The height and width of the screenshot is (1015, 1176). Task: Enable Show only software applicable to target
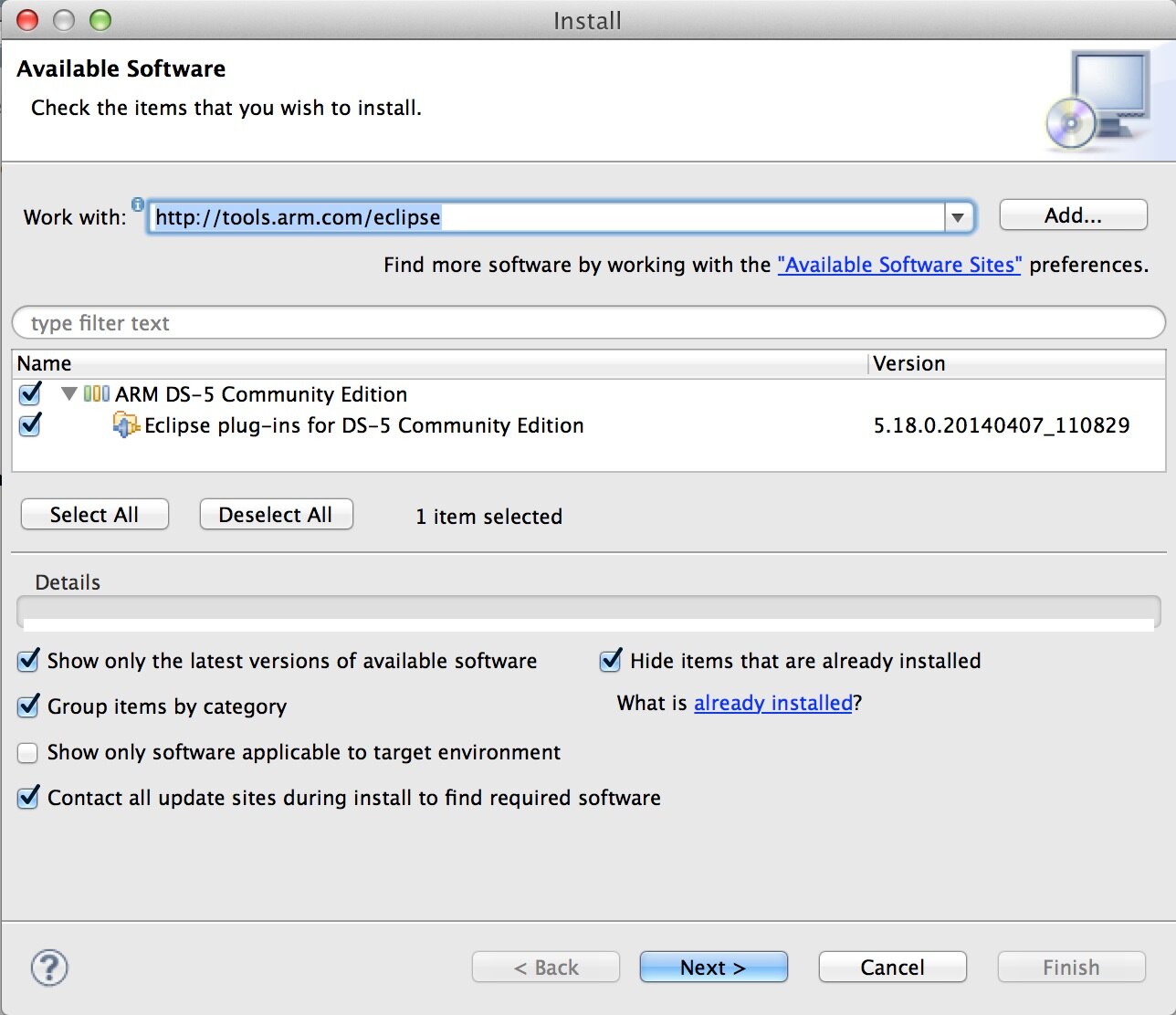click(28, 752)
